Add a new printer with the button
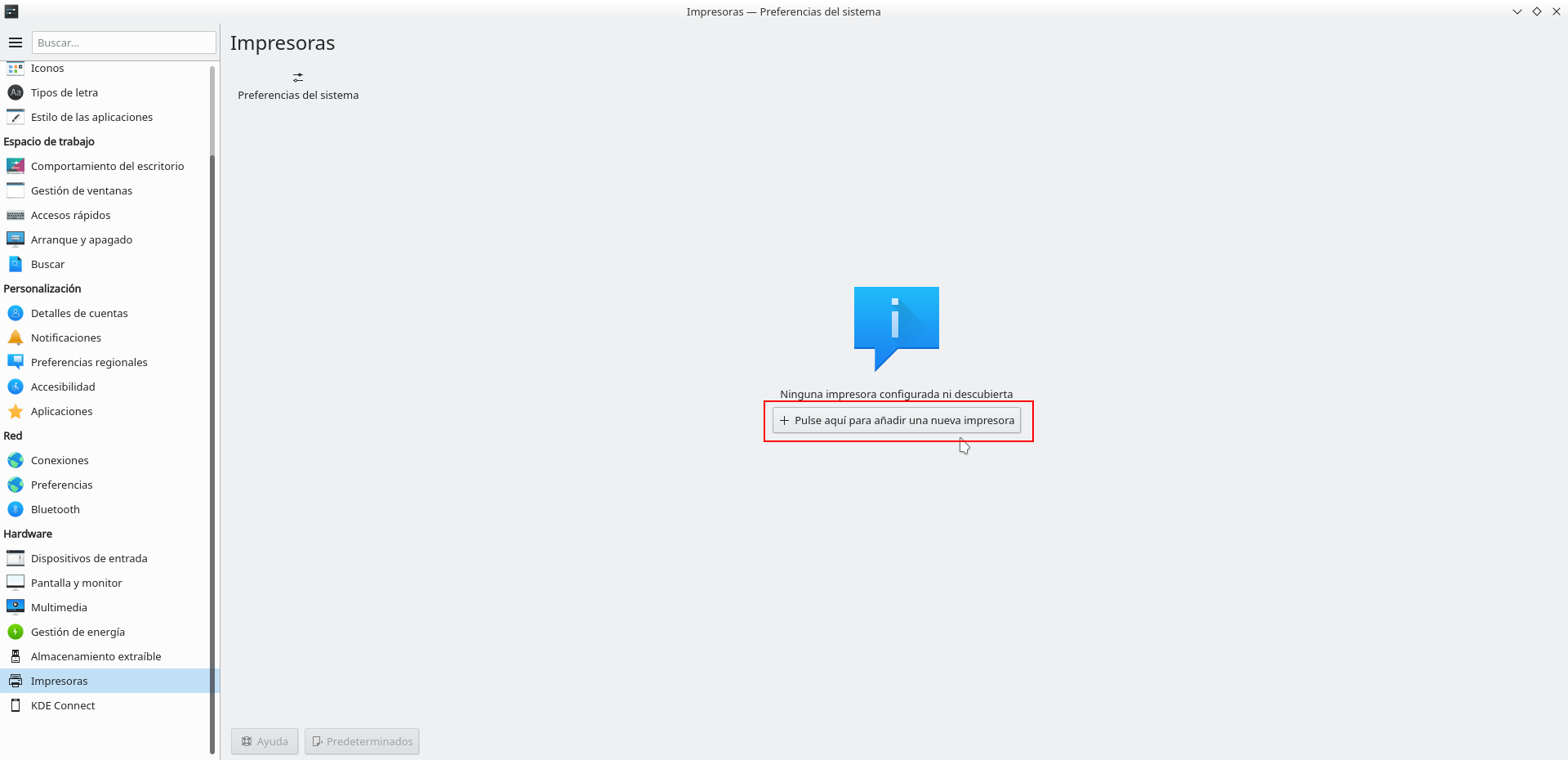The image size is (1568, 760). pos(896,421)
